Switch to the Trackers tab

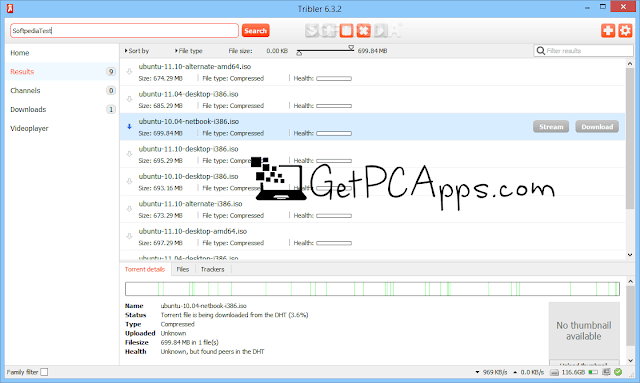(x=213, y=269)
